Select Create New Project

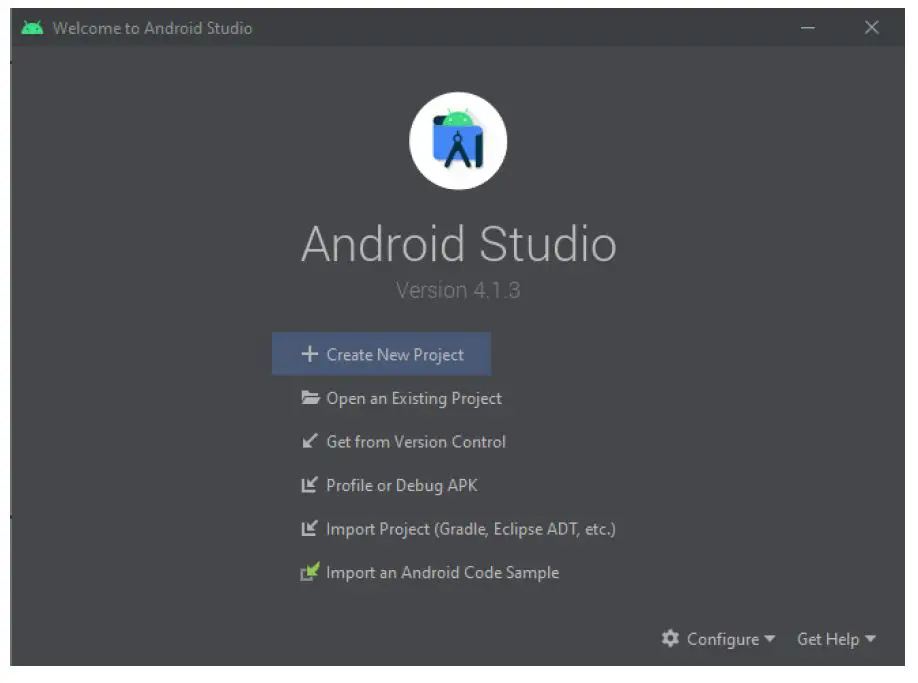(381, 354)
